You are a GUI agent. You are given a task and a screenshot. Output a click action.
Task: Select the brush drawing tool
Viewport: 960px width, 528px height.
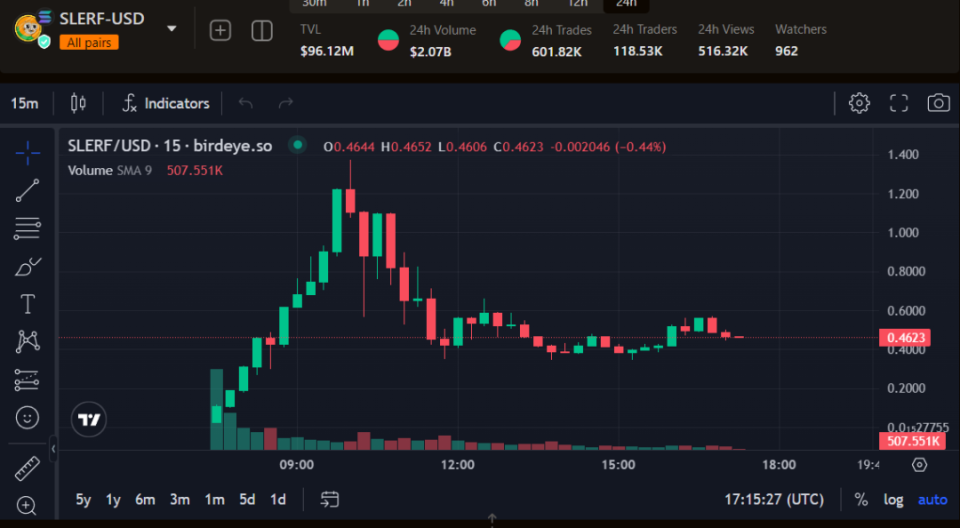point(28,266)
